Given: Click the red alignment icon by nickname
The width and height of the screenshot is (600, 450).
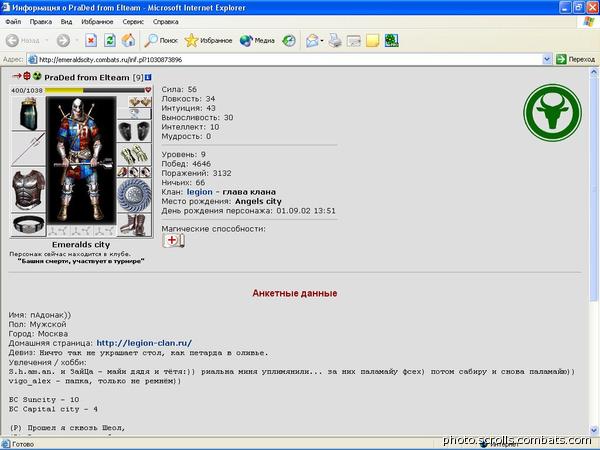Looking at the screenshot, I should 26,76.
